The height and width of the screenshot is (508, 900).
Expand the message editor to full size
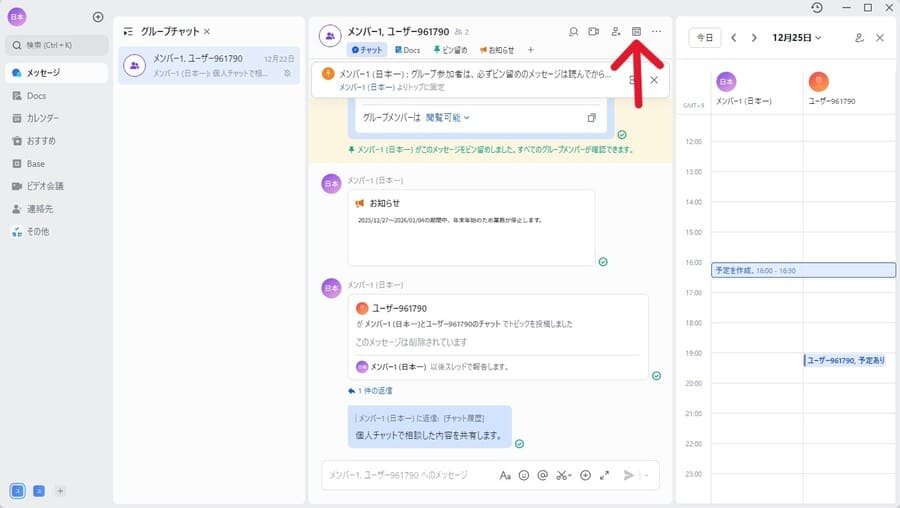604,475
